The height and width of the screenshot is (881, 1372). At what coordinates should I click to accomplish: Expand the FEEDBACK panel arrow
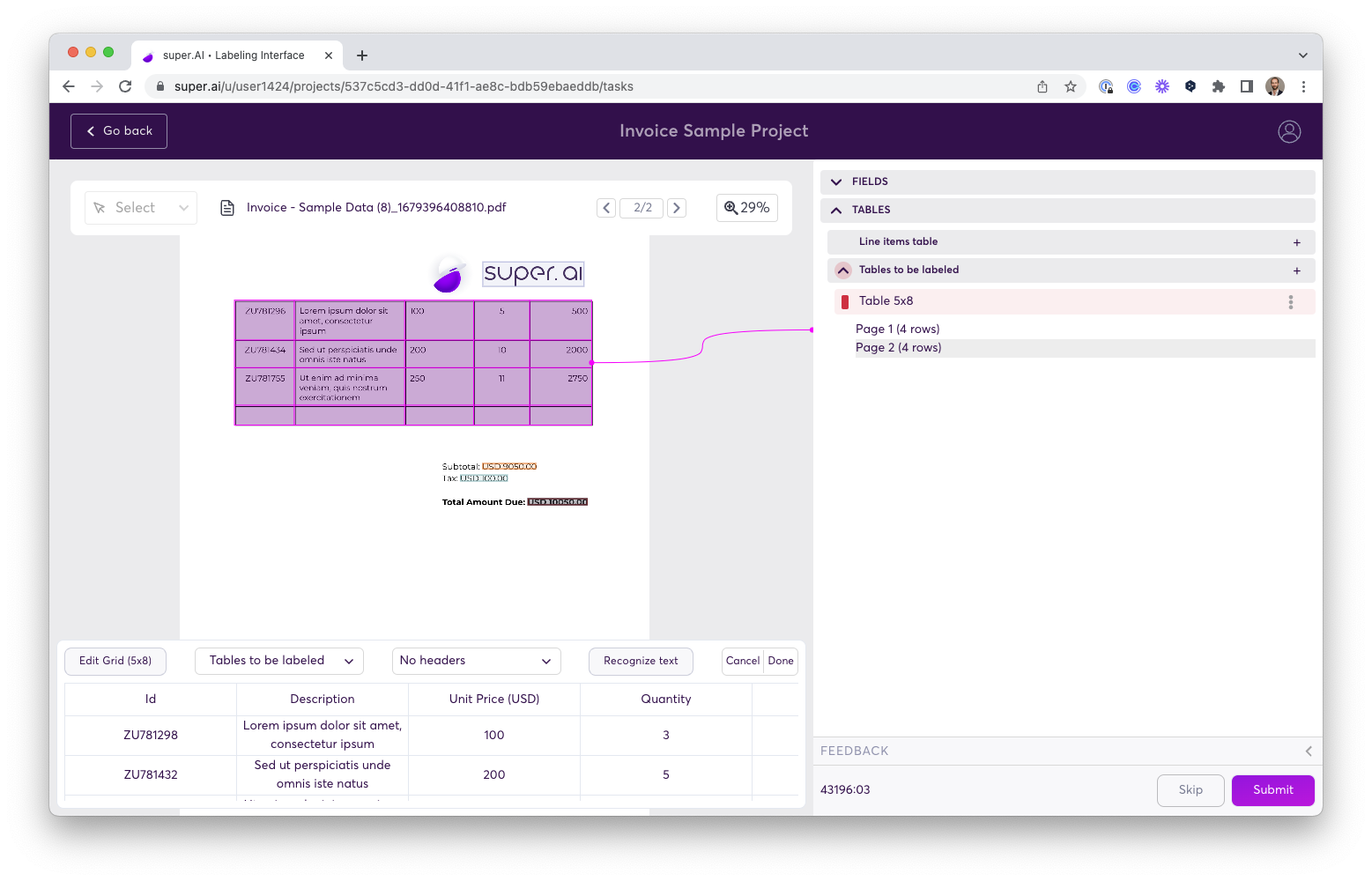coord(1309,751)
